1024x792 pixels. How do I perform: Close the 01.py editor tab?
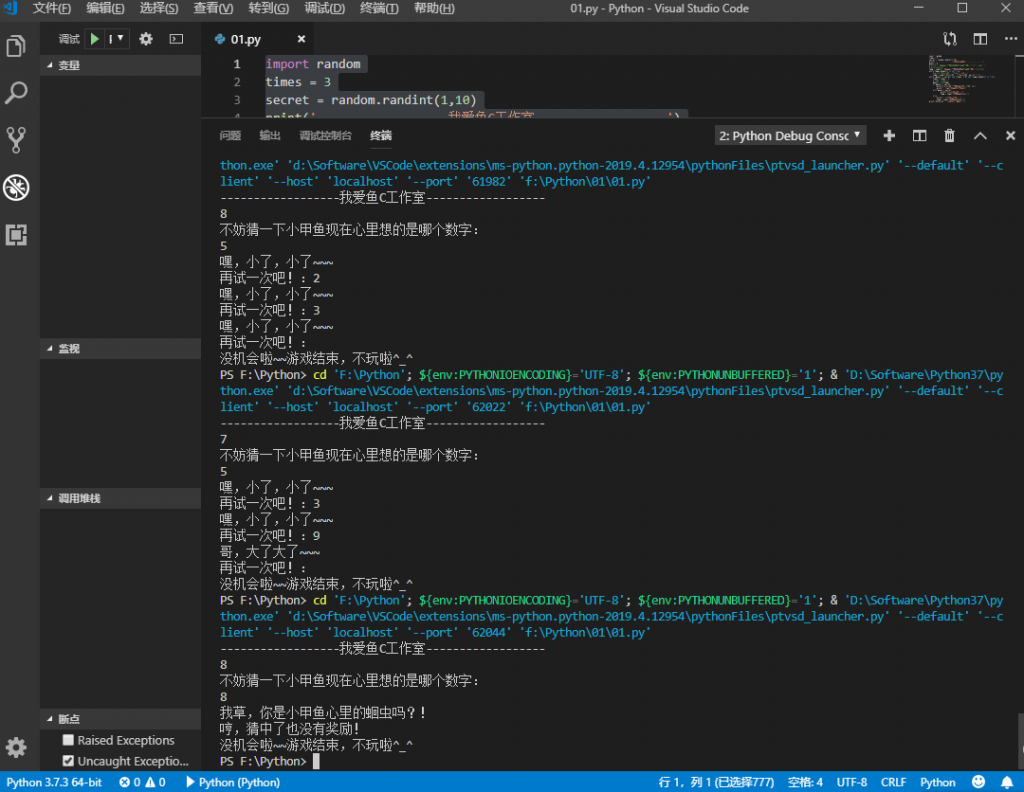click(x=301, y=39)
